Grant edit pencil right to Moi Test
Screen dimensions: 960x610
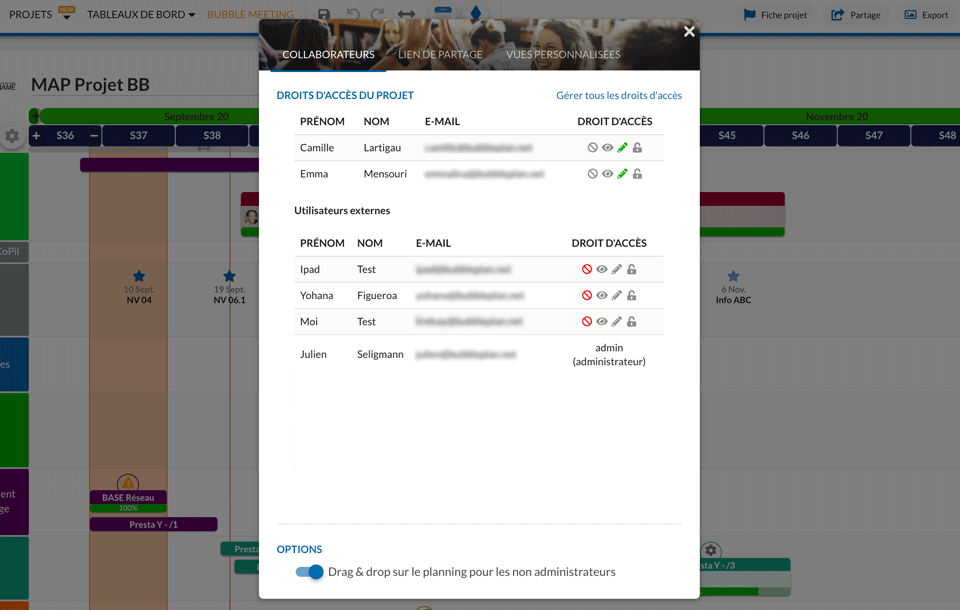click(617, 322)
